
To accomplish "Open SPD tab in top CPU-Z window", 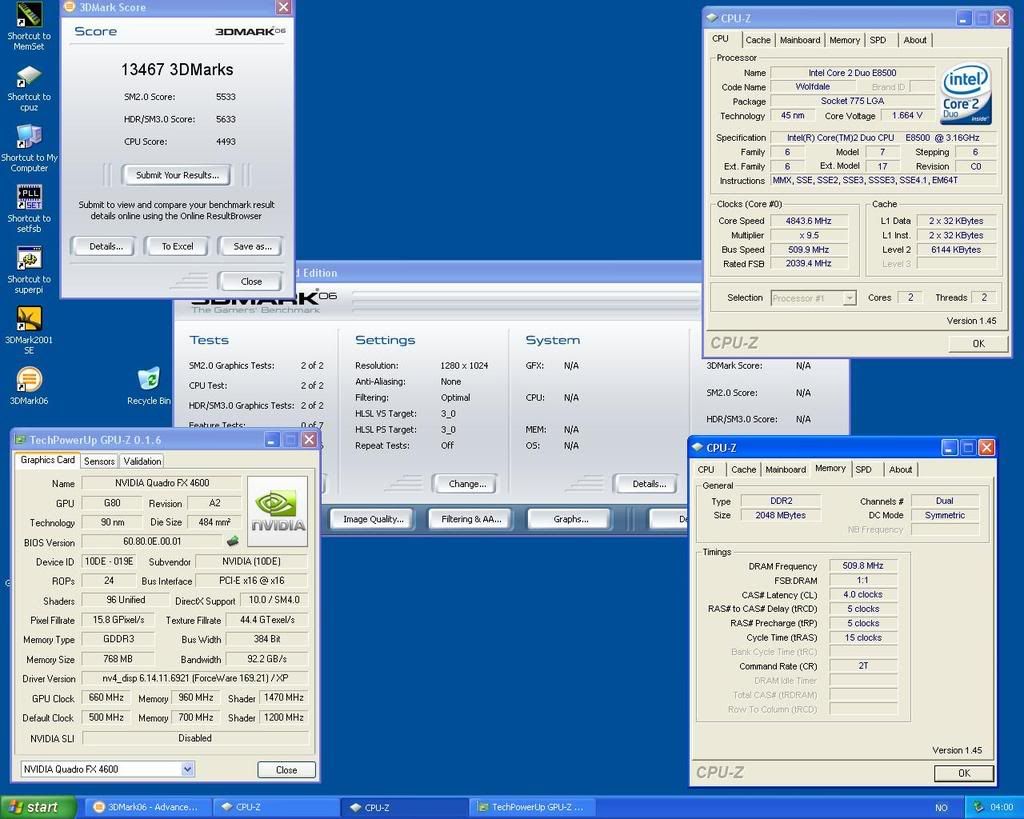I will 878,40.
